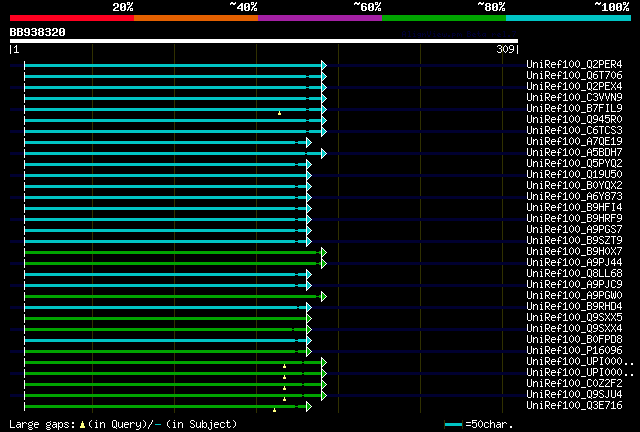Click the cyan =50char scale legend bar
The width and height of the screenshot is (640, 432).
pyautogui.click(x=453, y=425)
